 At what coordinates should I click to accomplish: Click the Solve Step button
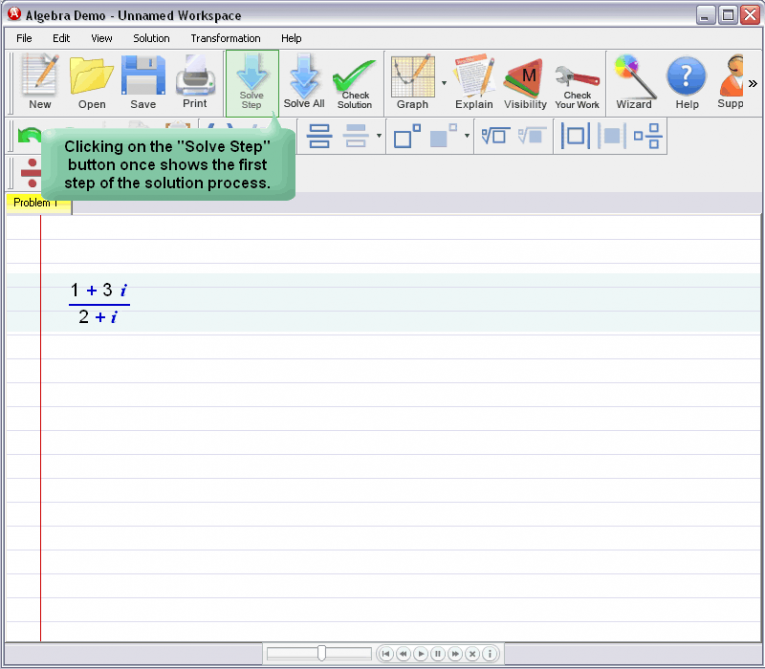point(252,83)
